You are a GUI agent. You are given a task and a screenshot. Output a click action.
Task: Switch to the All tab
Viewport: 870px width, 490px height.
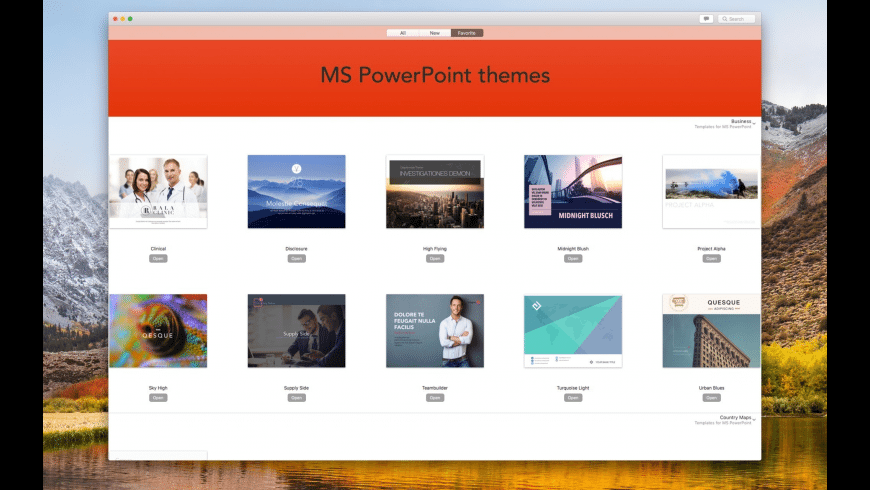pos(403,33)
